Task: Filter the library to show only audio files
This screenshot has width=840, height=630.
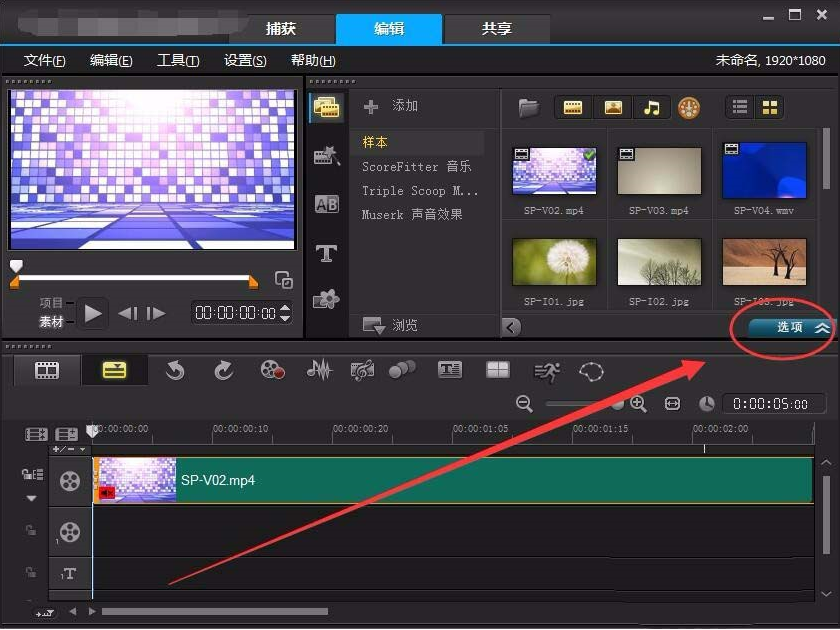Action: tap(651, 107)
